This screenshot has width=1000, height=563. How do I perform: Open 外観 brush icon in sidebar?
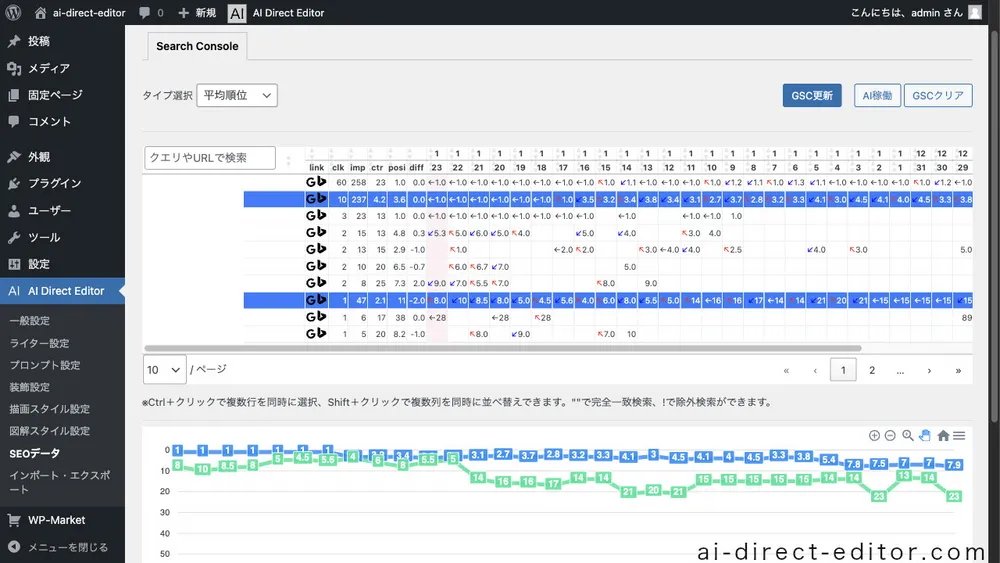click(14, 157)
